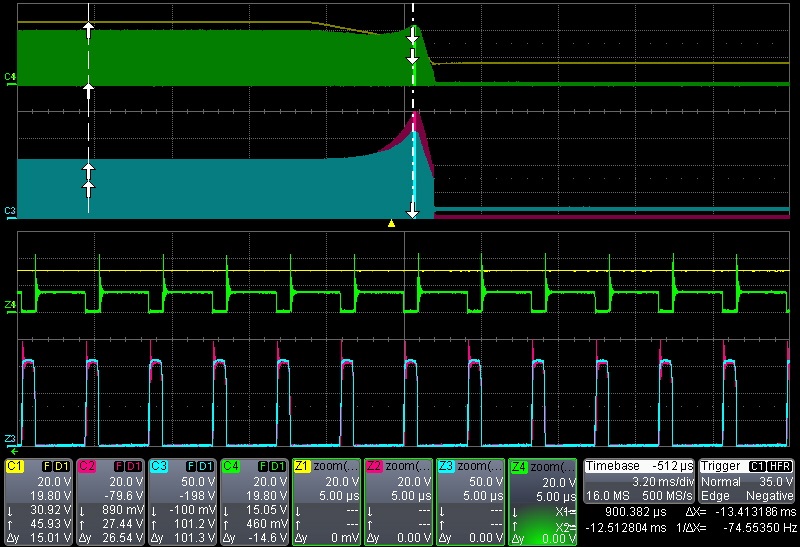Click the C3 cursor reading -100 mV
The height and width of the screenshot is (547, 800).
pyautogui.click(x=193, y=510)
